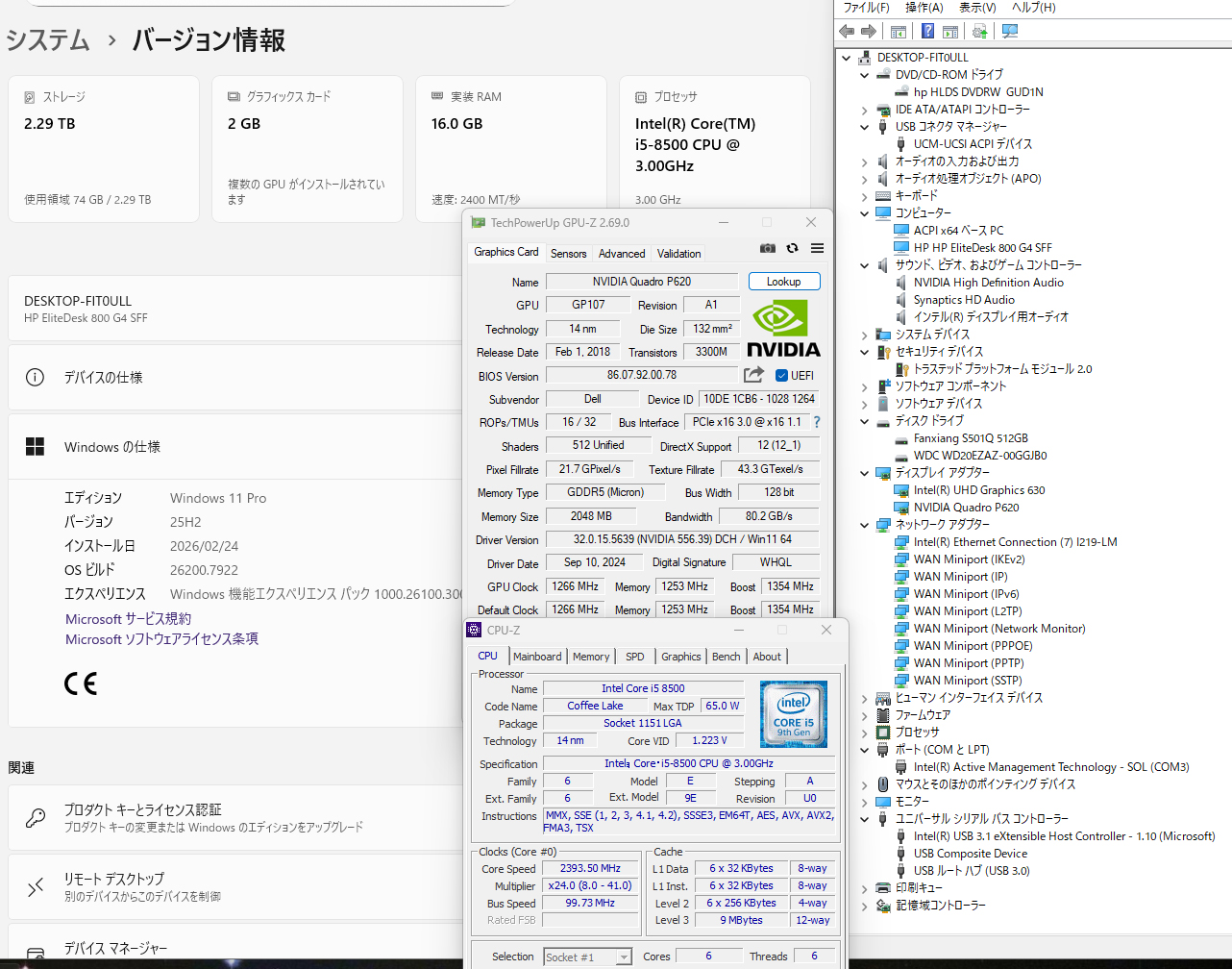This screenshot has width=1232, height=969.
Task: Open the 操作(A) menu
Action: pyautogui.click(x=924, y=8)
